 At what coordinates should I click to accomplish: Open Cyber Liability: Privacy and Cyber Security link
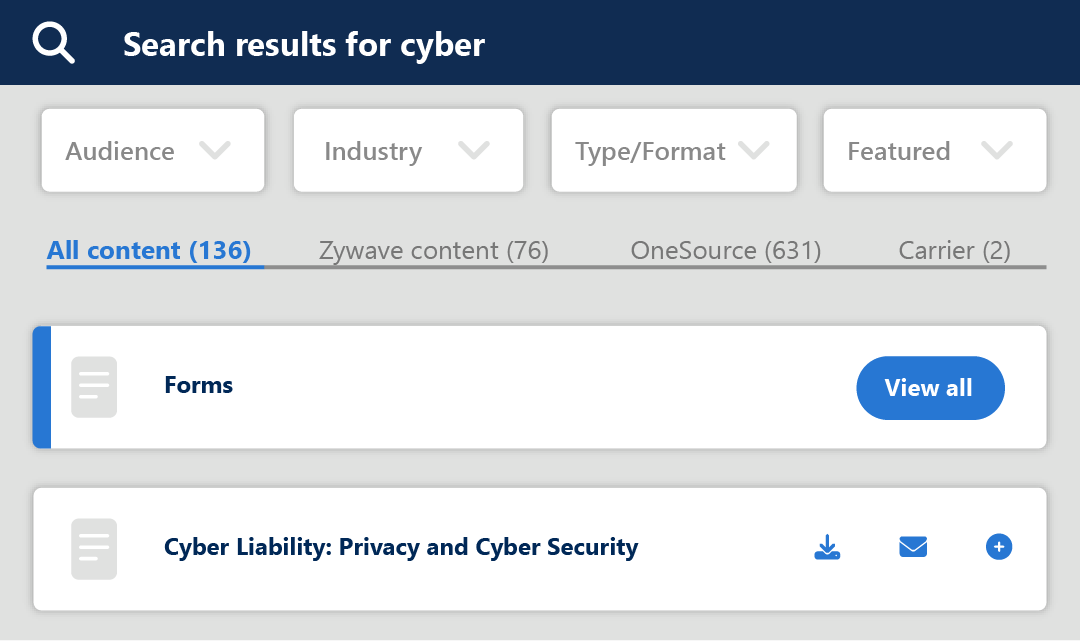coord(400,547)
